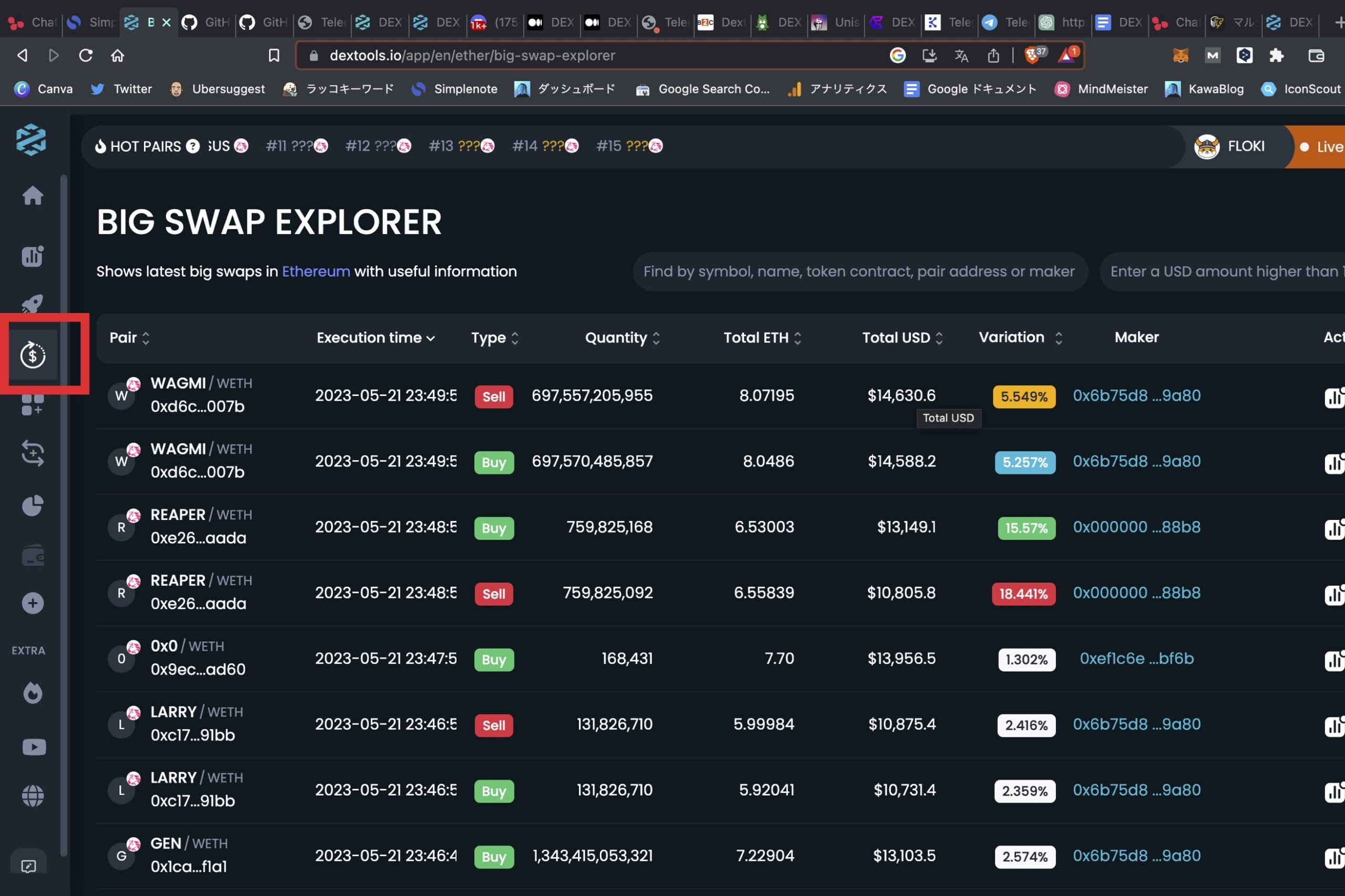The height and width of the screenshot is (896, 1345).
Task: Open the Pool Explorer rocket icon
Action: point(32,304)
